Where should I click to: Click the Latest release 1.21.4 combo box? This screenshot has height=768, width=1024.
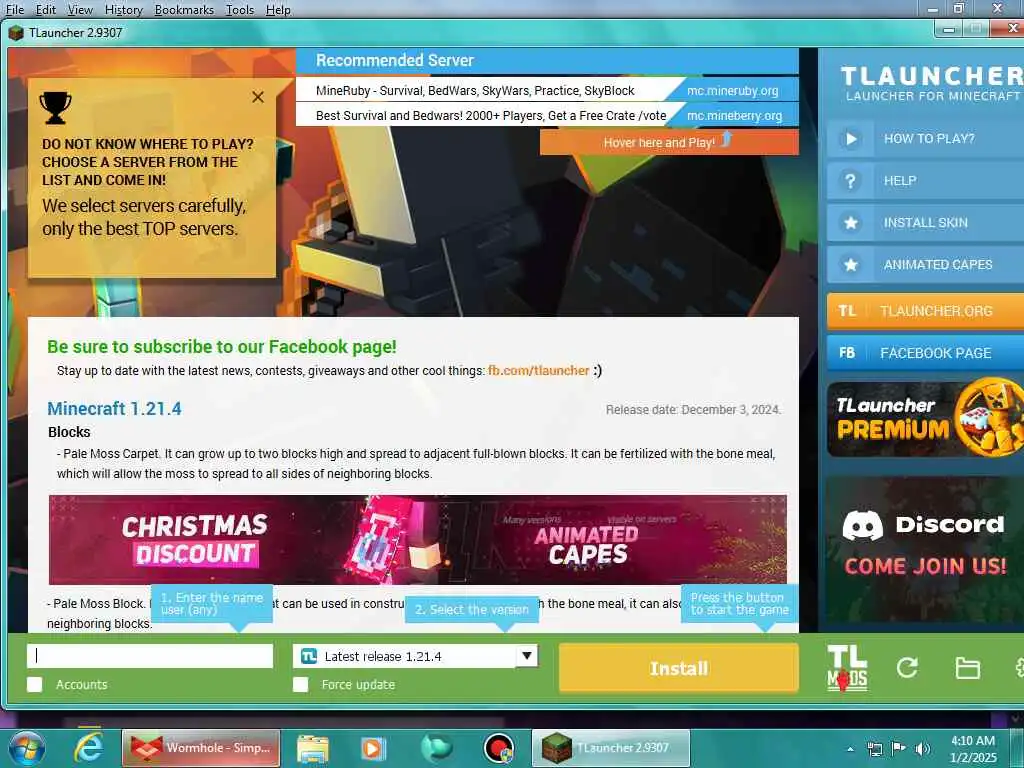point(415,656)
